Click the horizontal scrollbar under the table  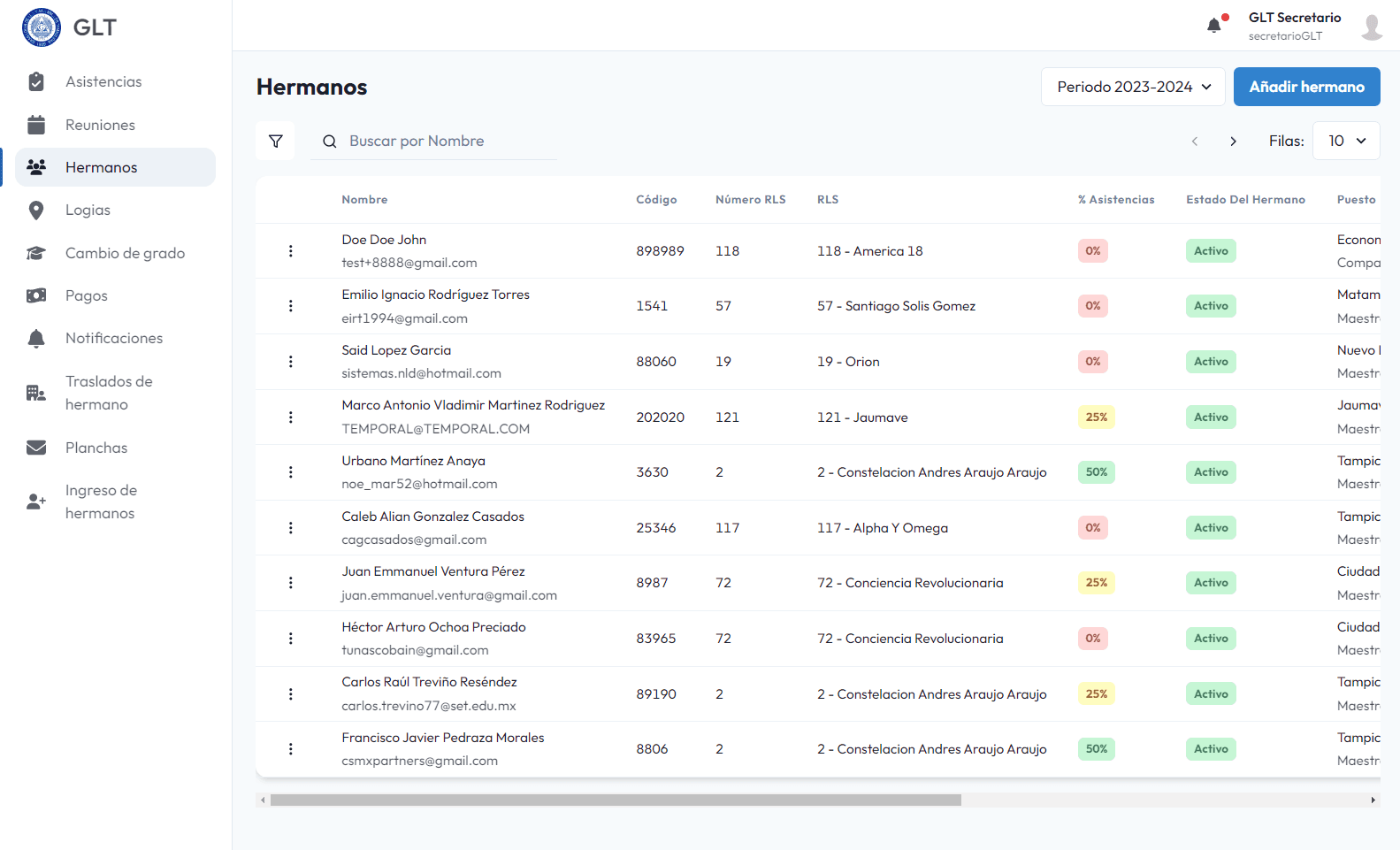[x=616, y=800]
